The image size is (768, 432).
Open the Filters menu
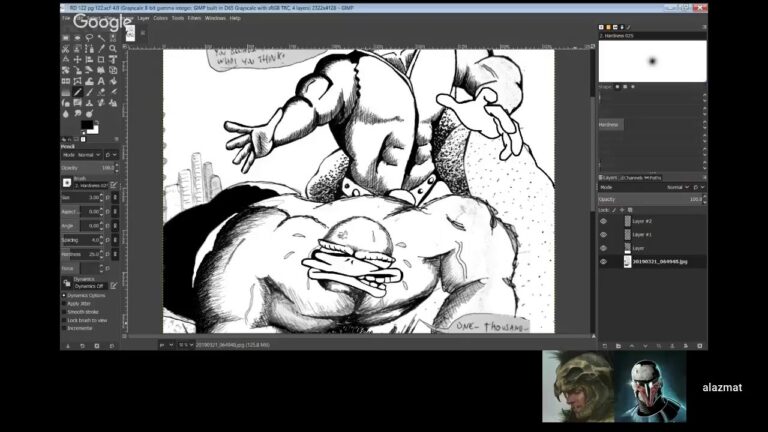point(194,18)
